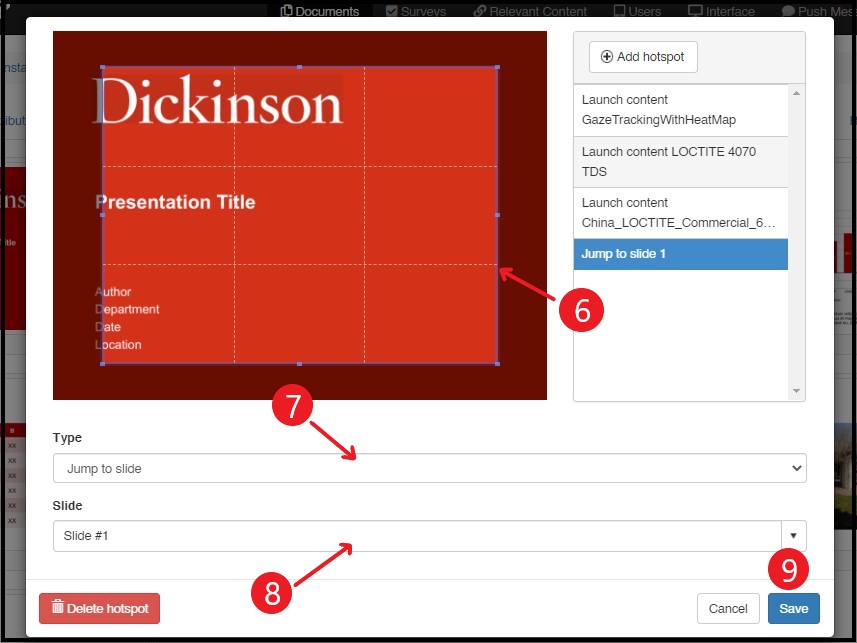Select the China_LOCTITE_Commercial hotspot entry
The height and width of the screenshot is (643, 857).
[x=680, y=212]
